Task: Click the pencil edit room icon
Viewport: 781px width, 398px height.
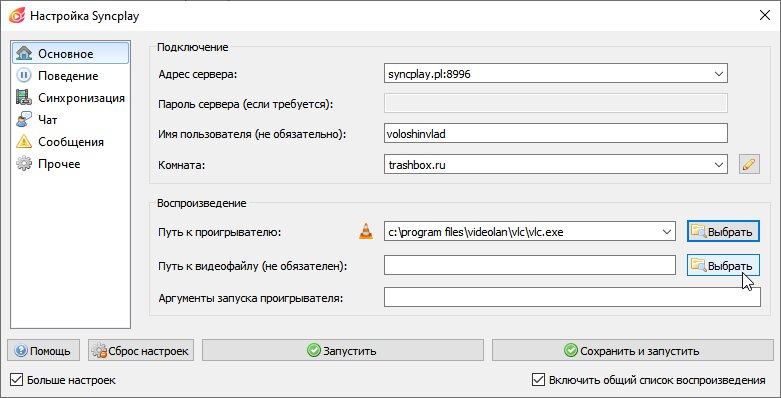Action: pyautogui.click(x=749, y=164)
